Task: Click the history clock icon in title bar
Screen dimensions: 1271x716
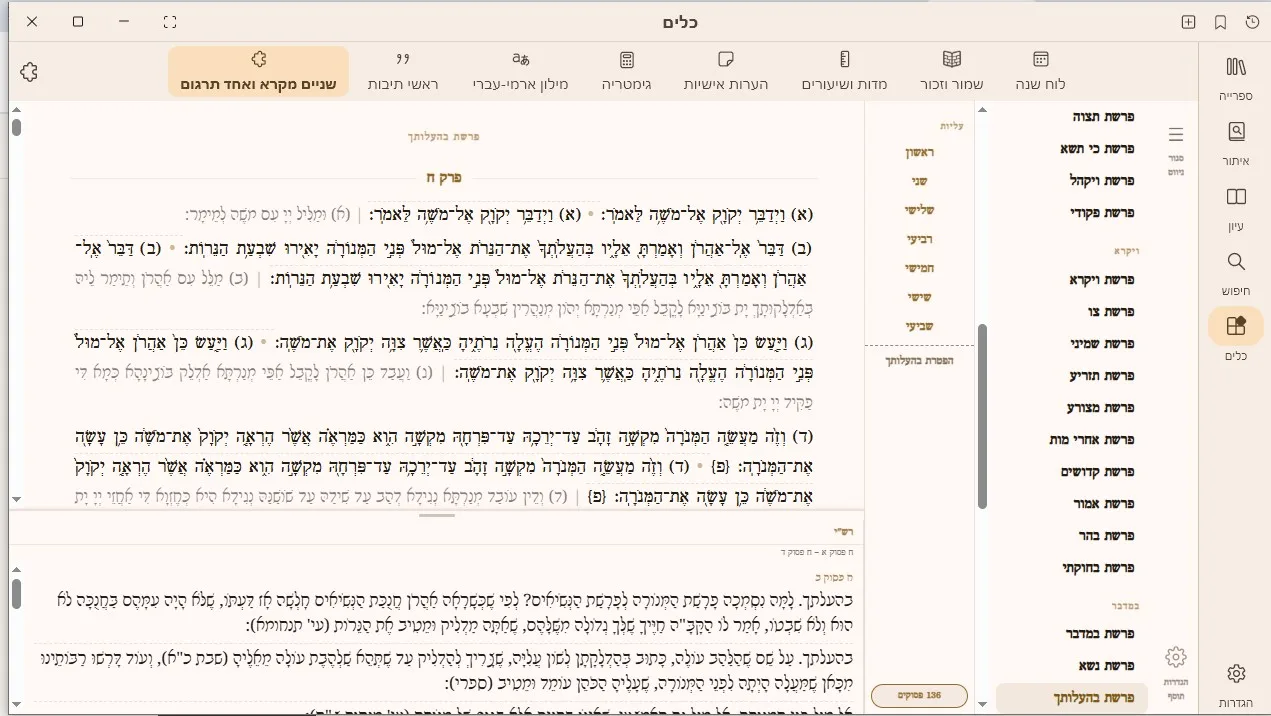Action: [x=1252, y=22]
